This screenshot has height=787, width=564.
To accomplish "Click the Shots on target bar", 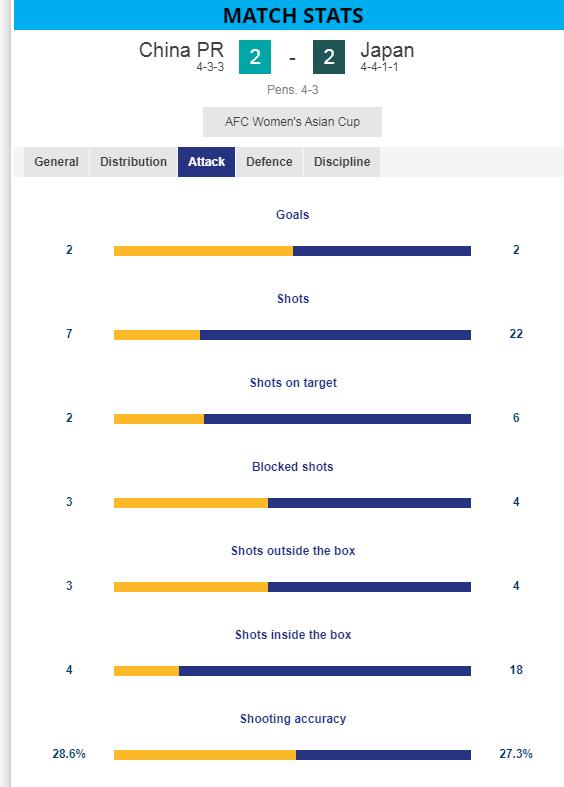I will pyautogui.click(x=293, y=419).
